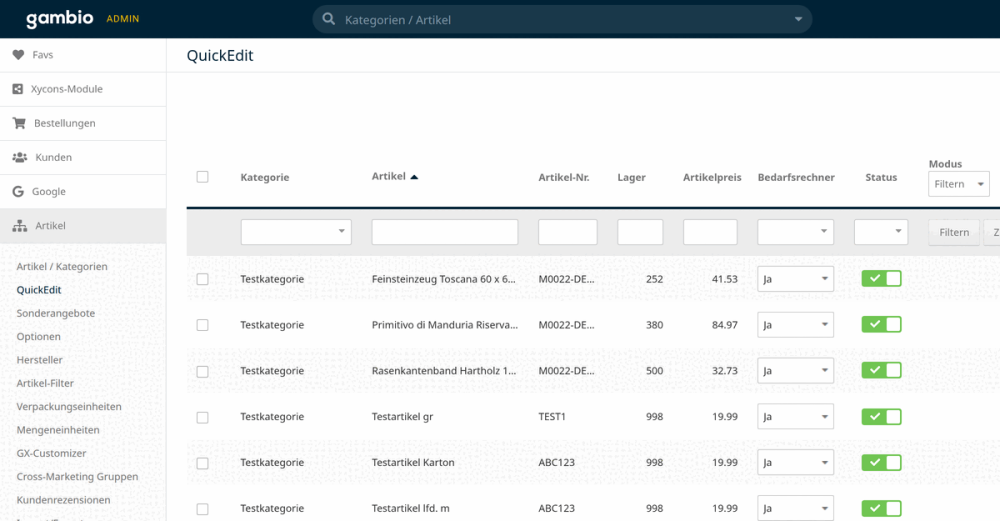Image resolution: width=1000 pixels, height=521 pixels.
Task: Open search dropdown arrow in top bar
Action: [798, 19]
